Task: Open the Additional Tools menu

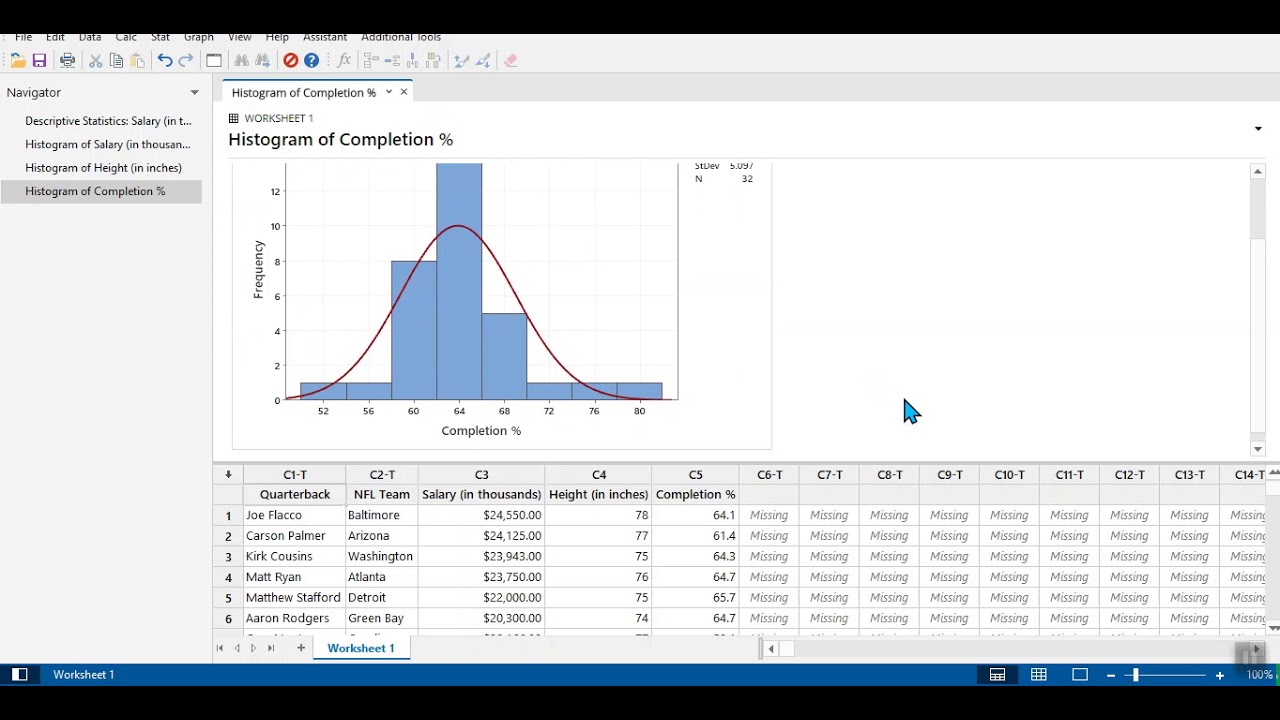Action: pyautogui.click(x=401, y=37)
